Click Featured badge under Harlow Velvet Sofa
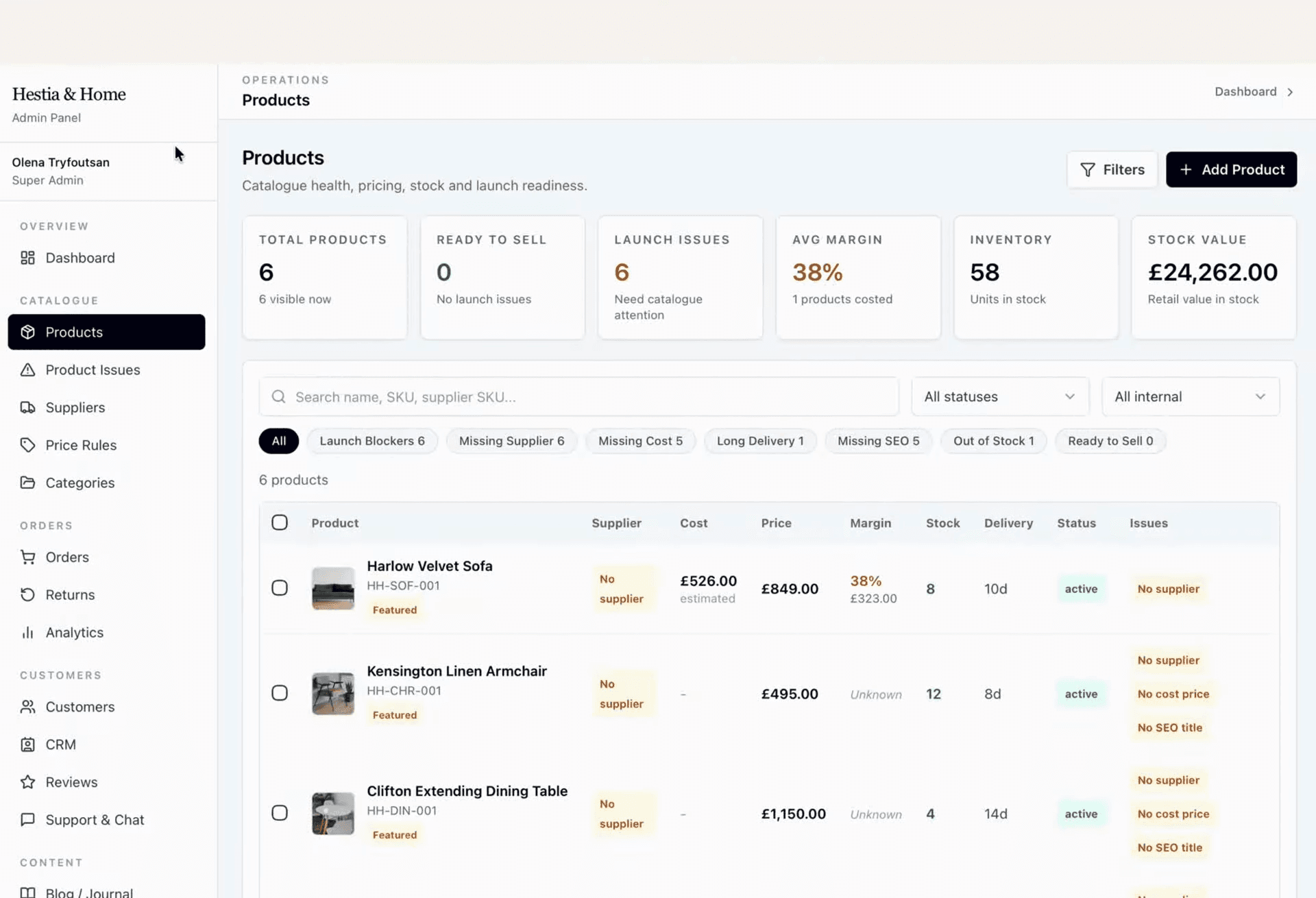Viewport: 1316px width, 898px height. (x=394, y=609)
